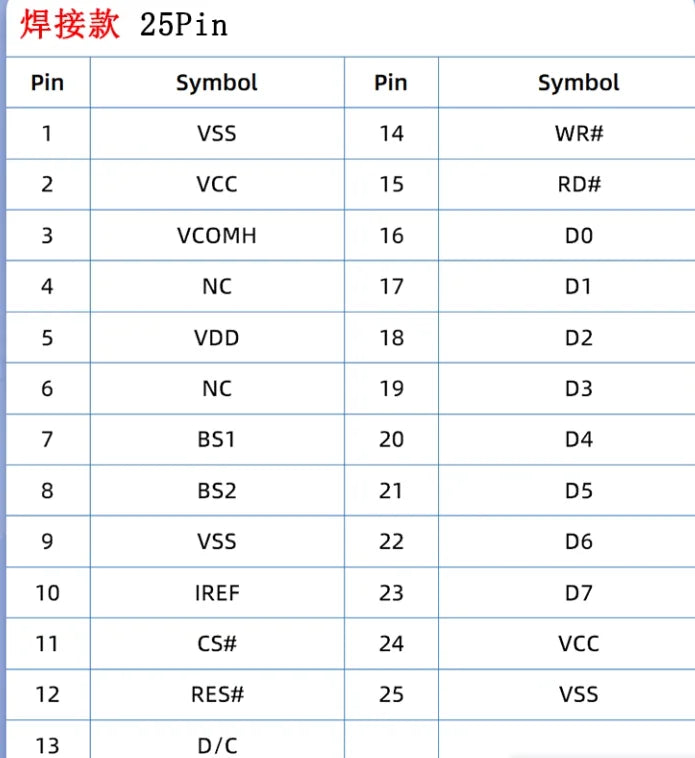Select the 25Pin heading text
This screenshot has width=695, height=758.
tap(184, 25)
